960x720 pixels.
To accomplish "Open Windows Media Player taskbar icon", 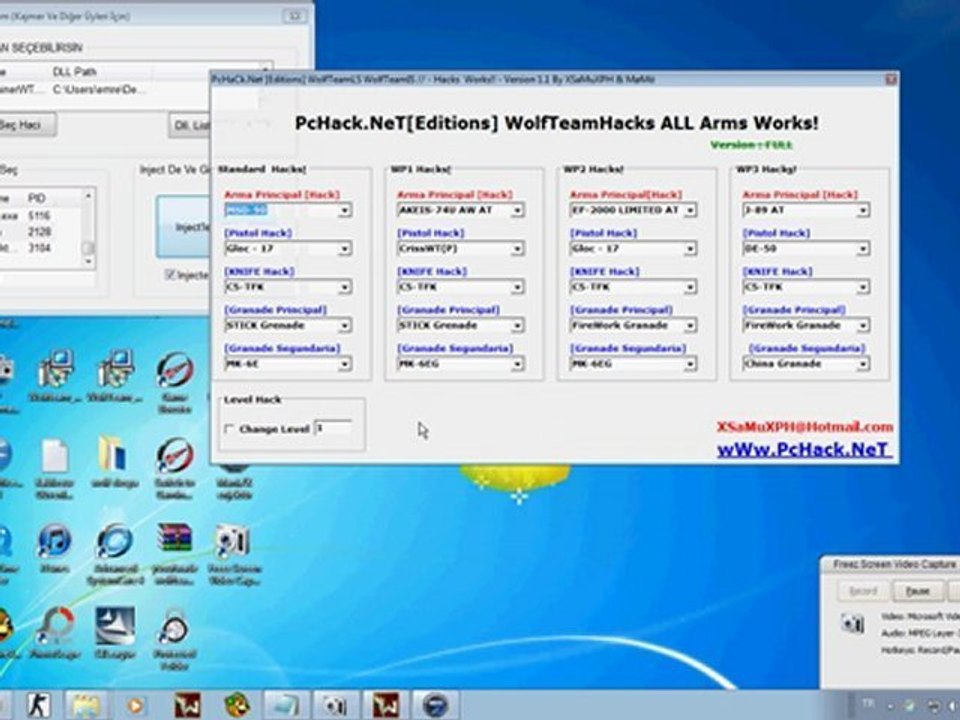I will click(x=136, y=706).
